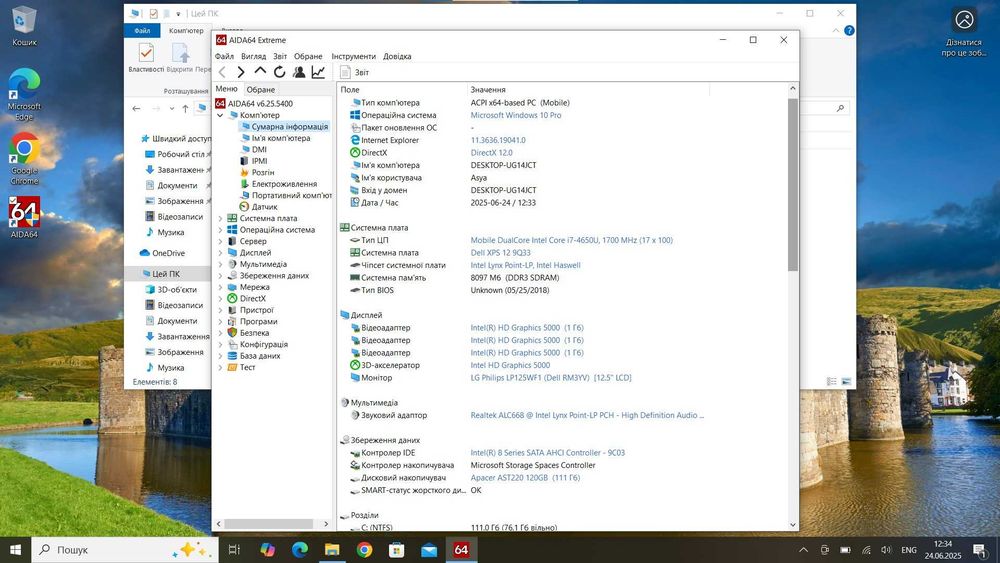Click Властивості in the Explorer ribbon
The height and width of the screenshot is (563, 1000).
pos(146,58)
